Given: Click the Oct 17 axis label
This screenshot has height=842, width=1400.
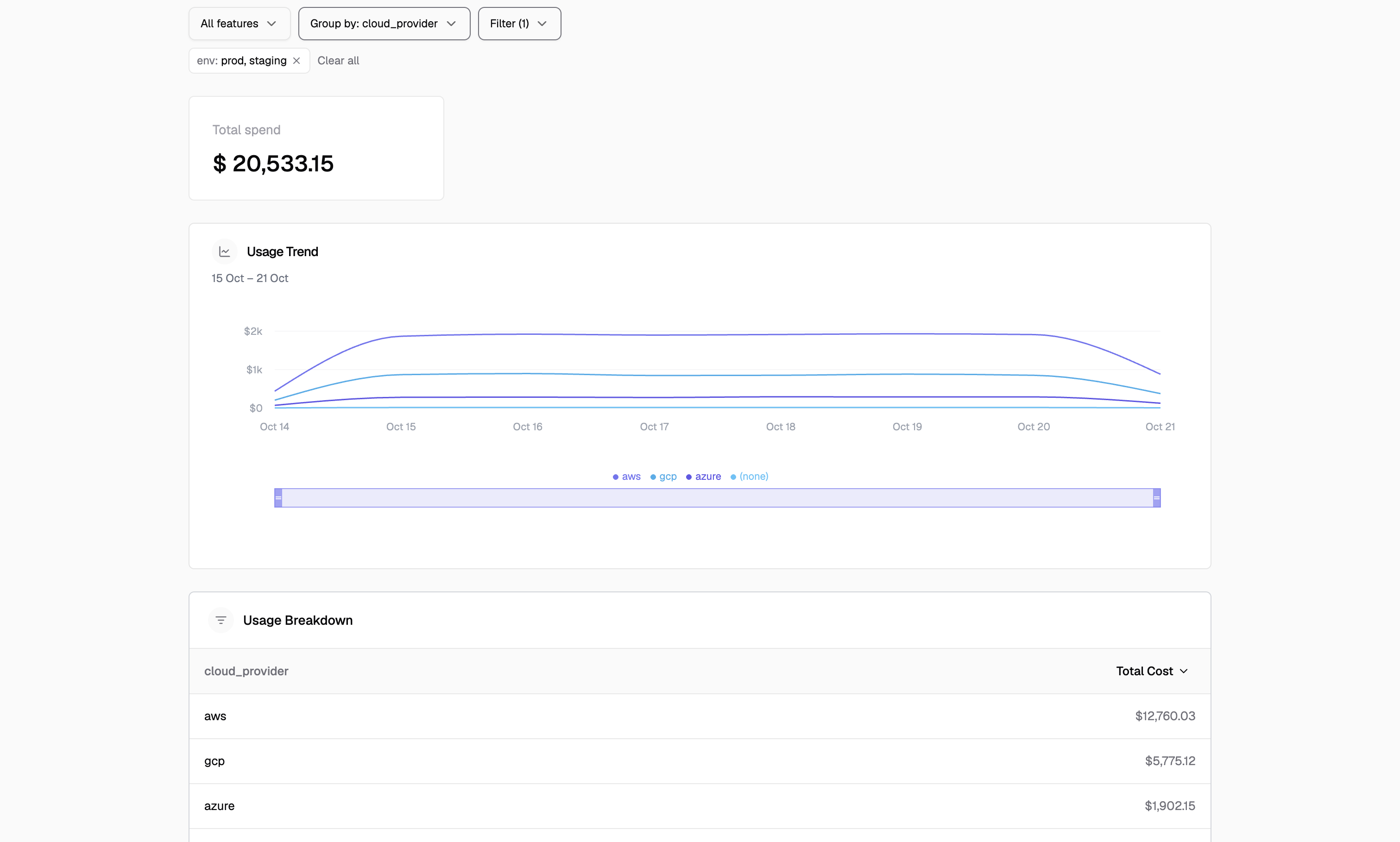Looking at the screenshot, I should tap(654, 427).
